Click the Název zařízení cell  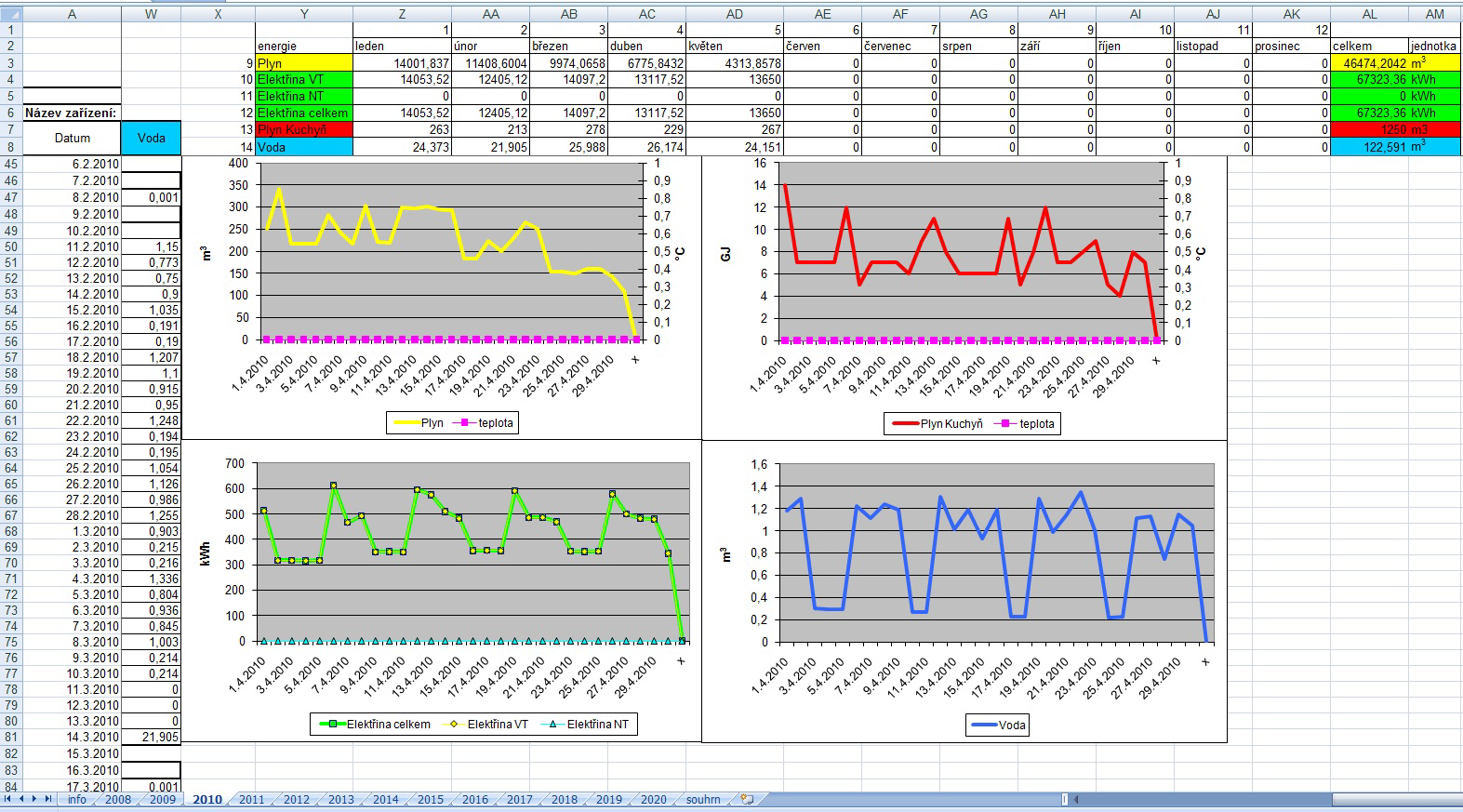[72, 113]
